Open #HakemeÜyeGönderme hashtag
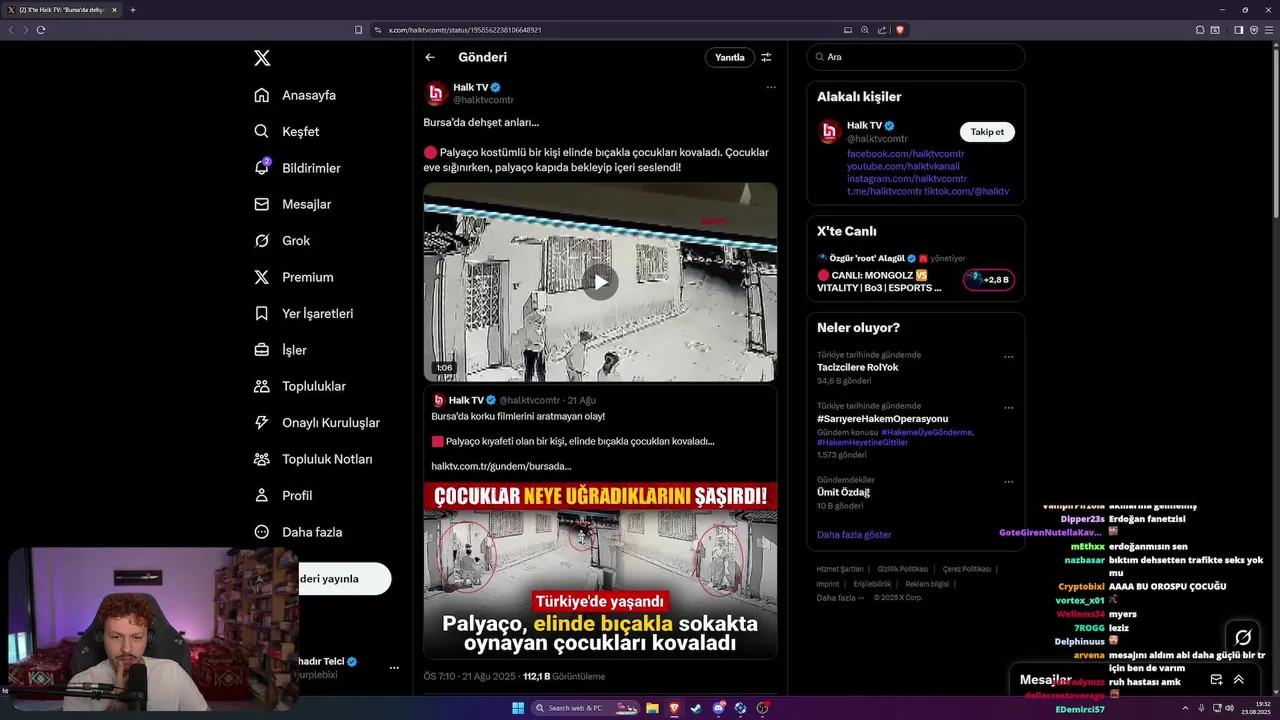This screenshot has height=720, width=1280. click(926, 432)
